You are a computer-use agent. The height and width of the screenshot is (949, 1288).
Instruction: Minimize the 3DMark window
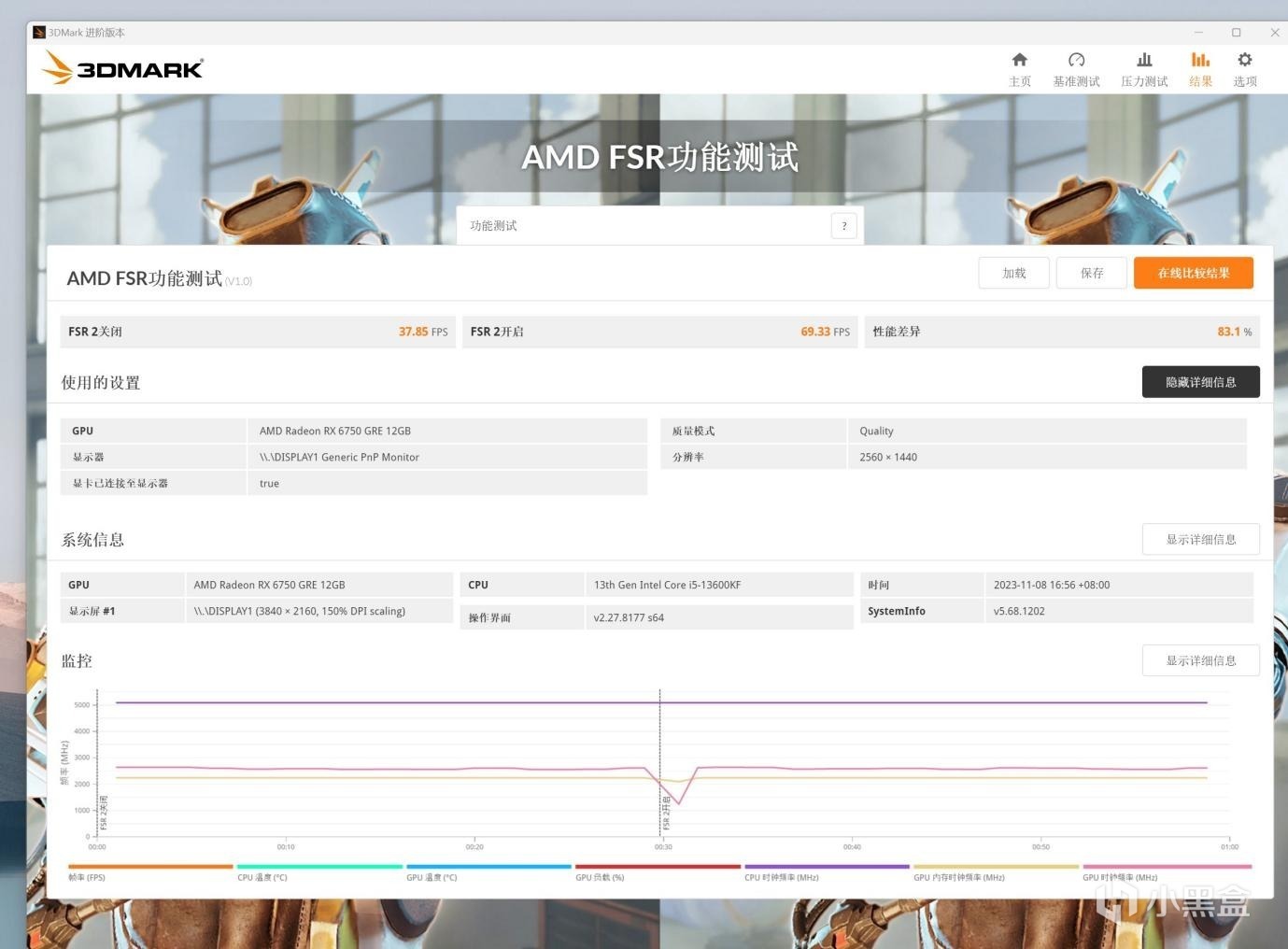coord(1196,33)
